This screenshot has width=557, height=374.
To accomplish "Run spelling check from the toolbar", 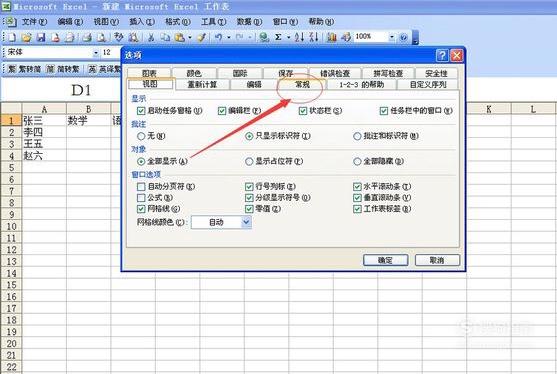I will click(118, 37).
